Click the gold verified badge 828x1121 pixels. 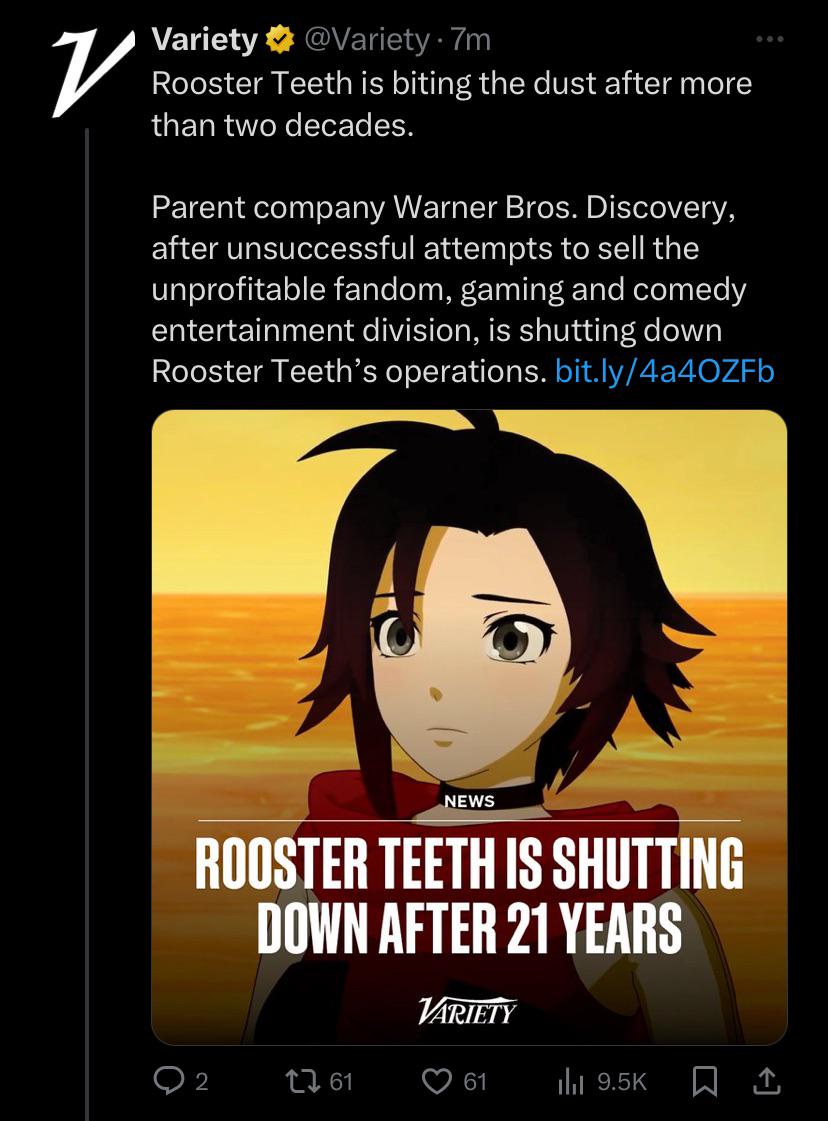pyautogui.click(x=280, y=40)
